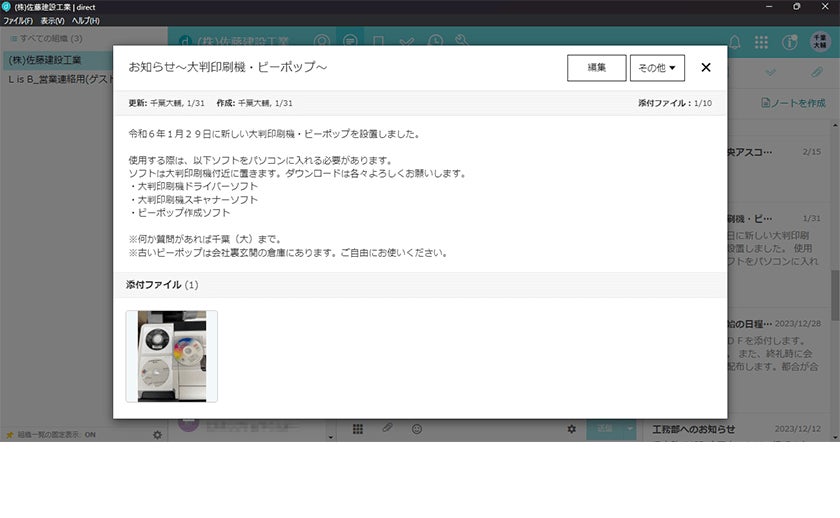This screenshot has width=840, height=518.
Task: Click the down arrow under chat list
Action: (x=331, y=437)
